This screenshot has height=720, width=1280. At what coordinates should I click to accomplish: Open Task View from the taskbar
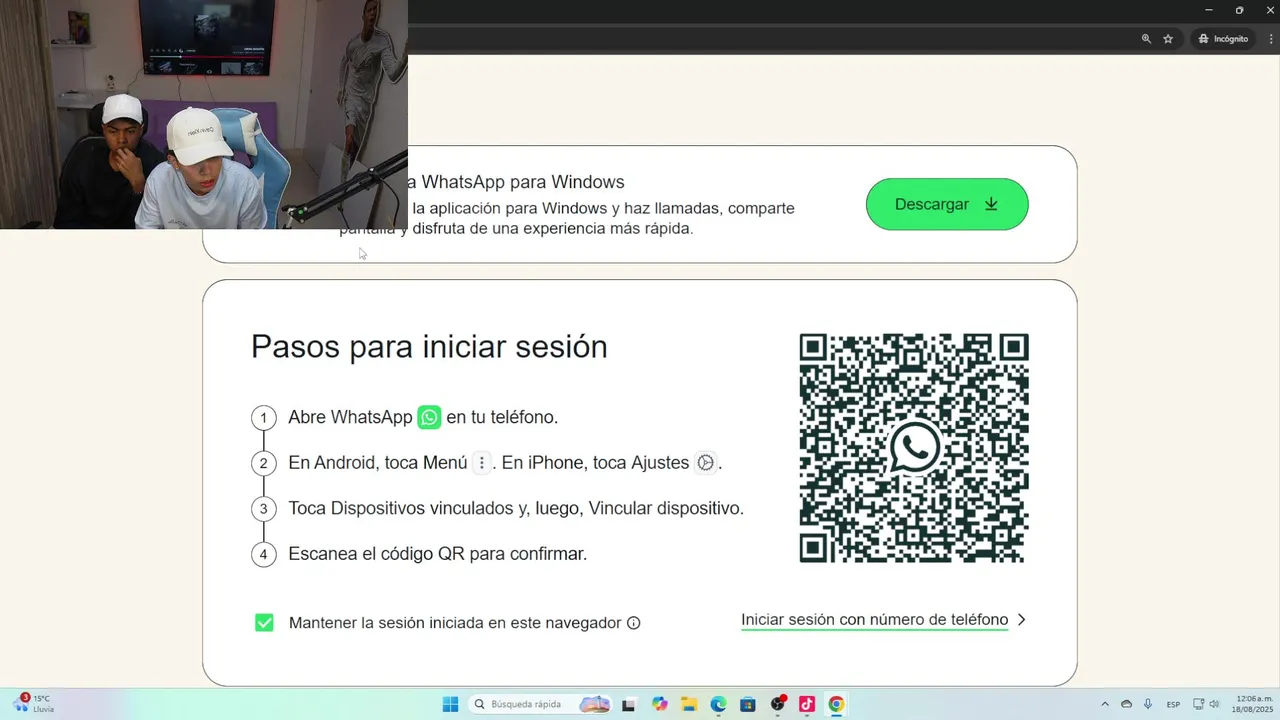pos(628,704)
